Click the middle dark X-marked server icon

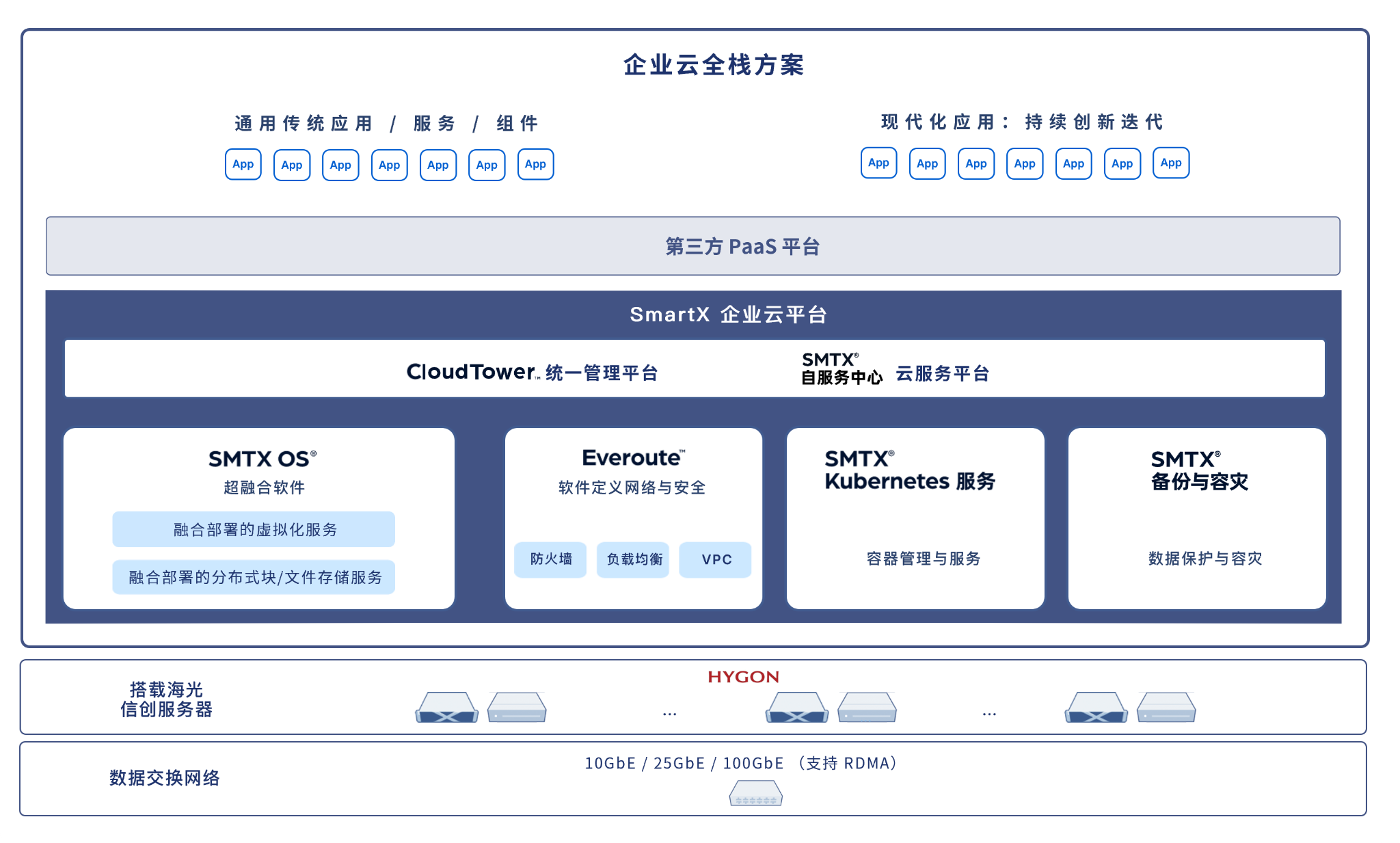(x=796, y=708)
